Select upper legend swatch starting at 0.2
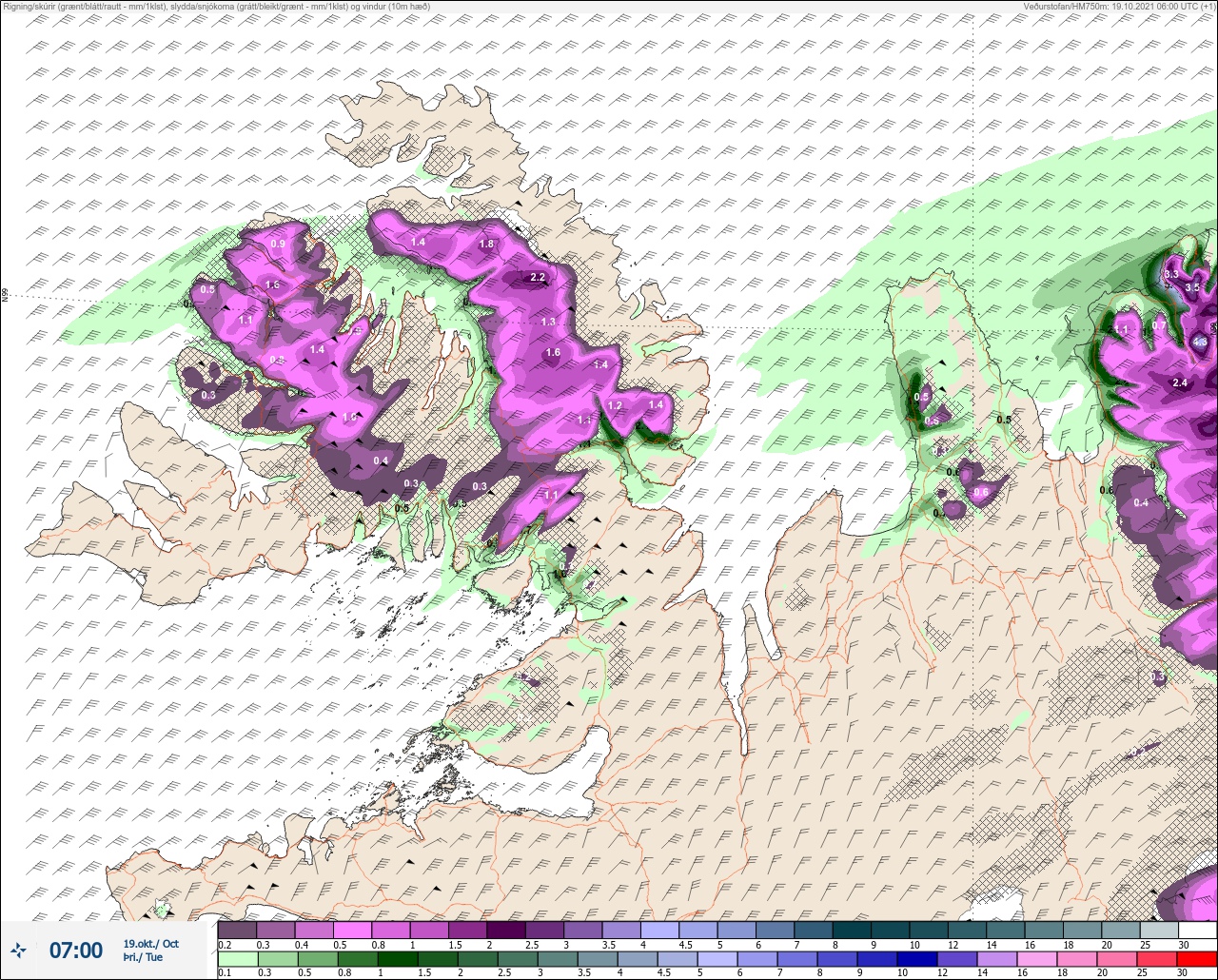Image resolution: width=1218 pixels, height=980 pixels. coord(237,930)
